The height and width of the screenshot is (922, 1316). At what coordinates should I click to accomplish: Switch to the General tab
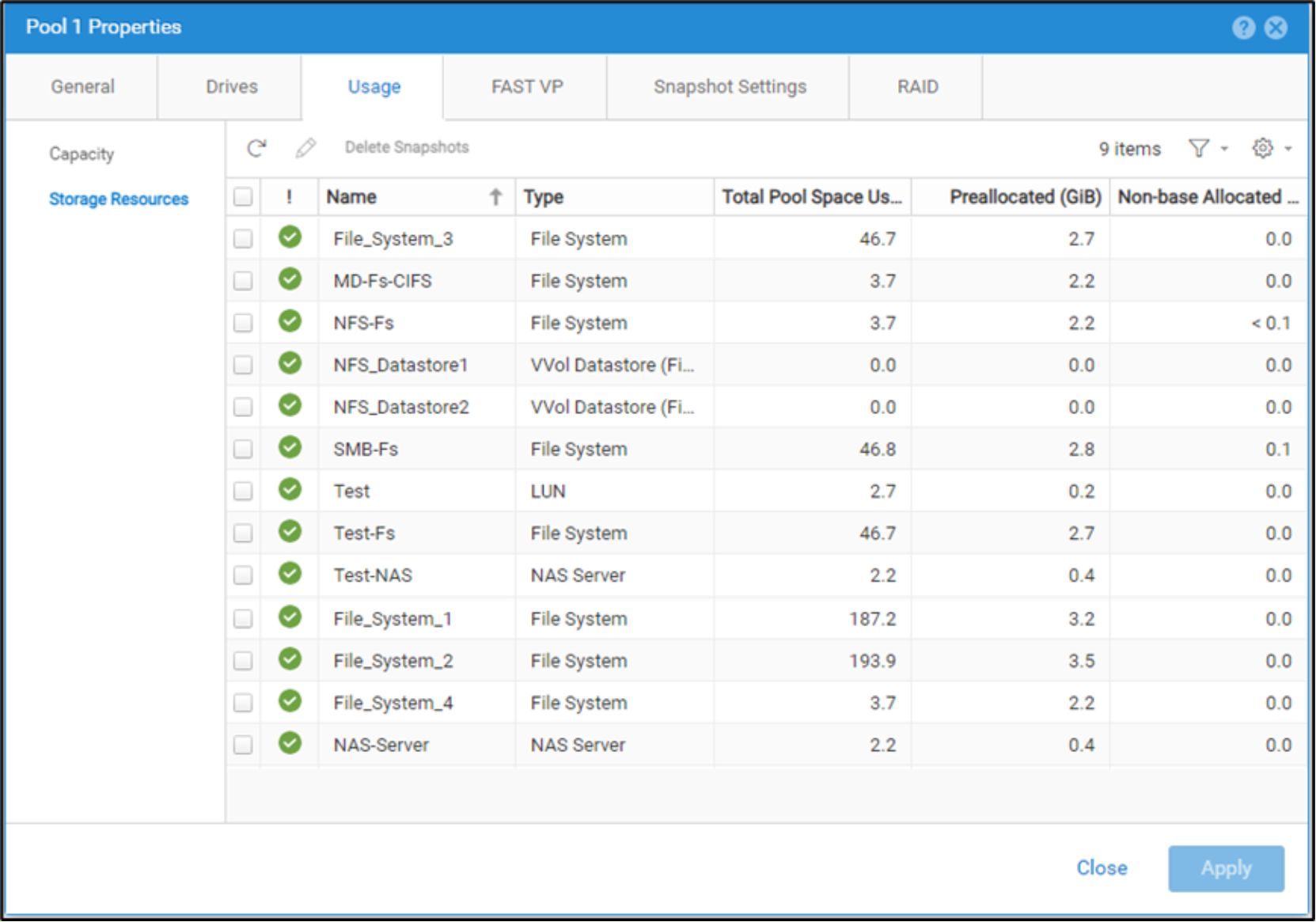point(82,87)
